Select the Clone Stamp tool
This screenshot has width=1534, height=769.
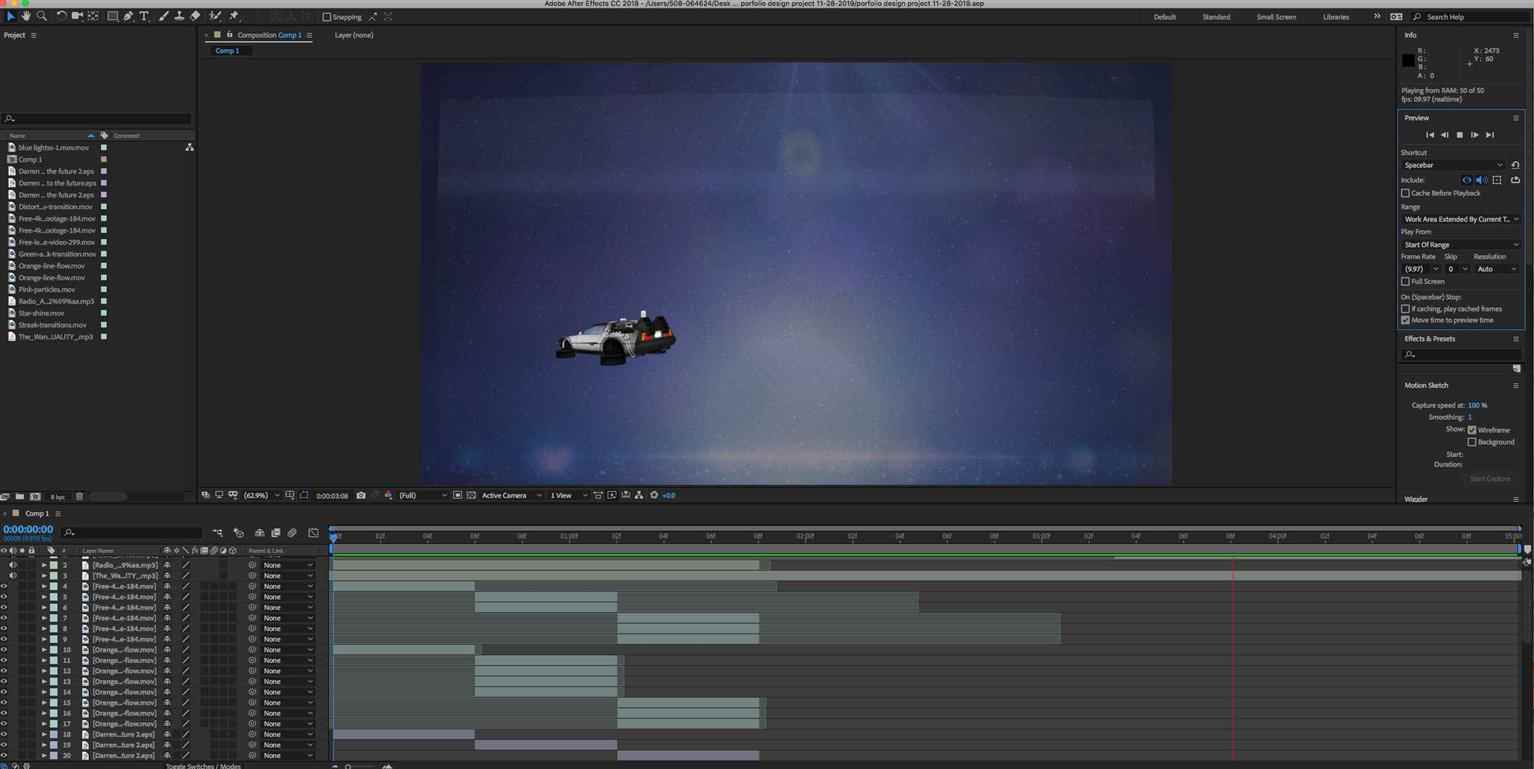point(179,16)
